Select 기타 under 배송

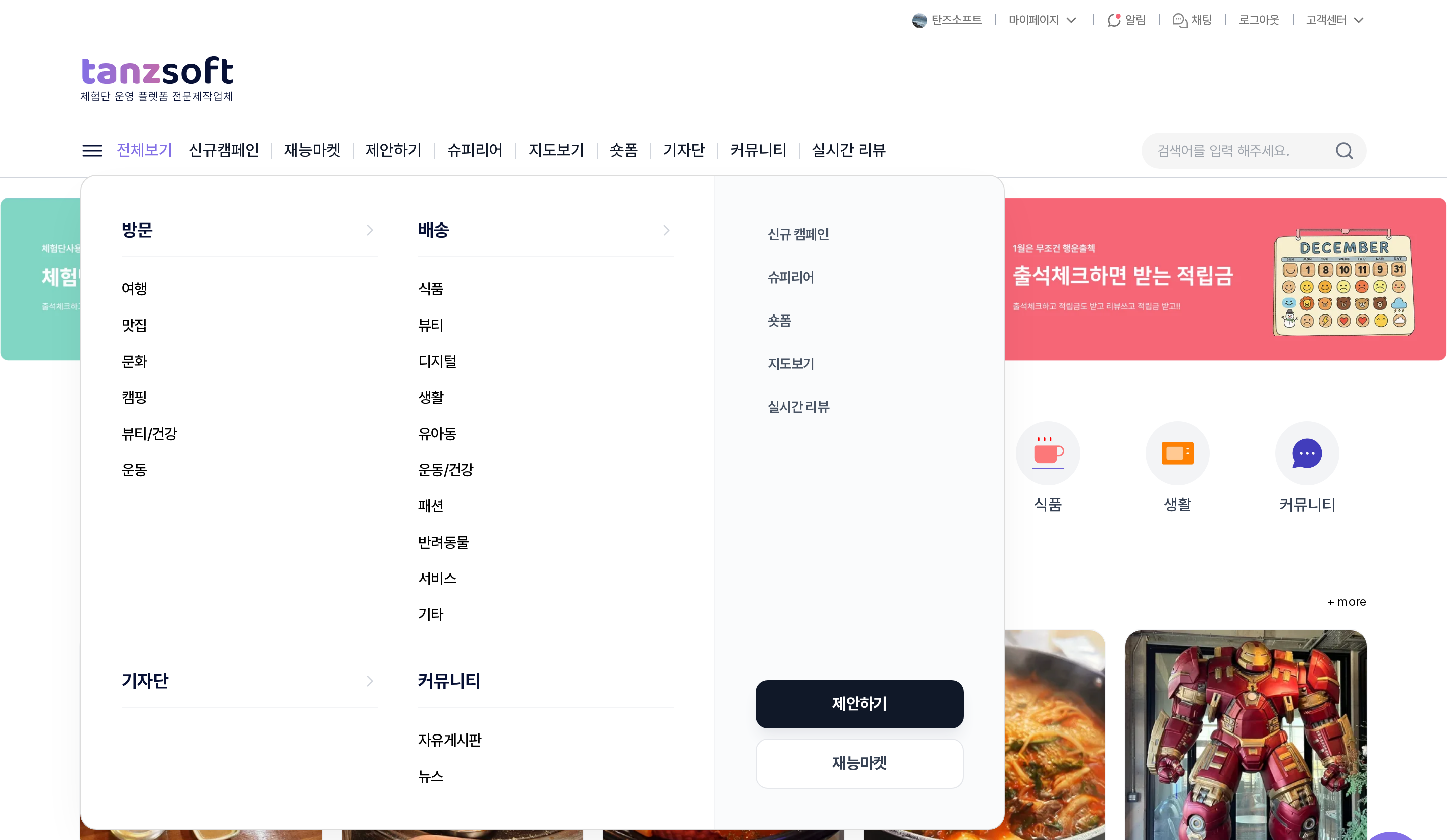431,614
